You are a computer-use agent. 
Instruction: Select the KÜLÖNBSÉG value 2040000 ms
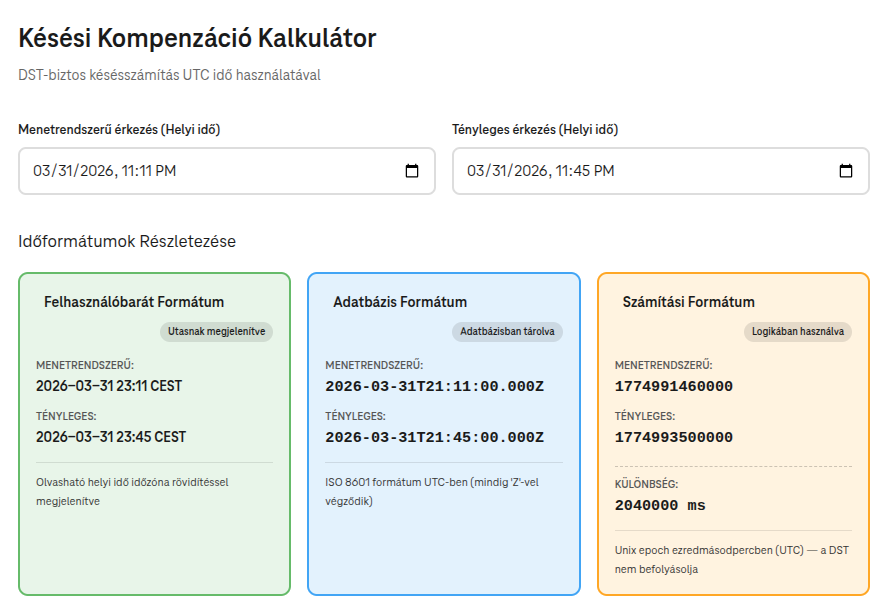click(660, 506)
